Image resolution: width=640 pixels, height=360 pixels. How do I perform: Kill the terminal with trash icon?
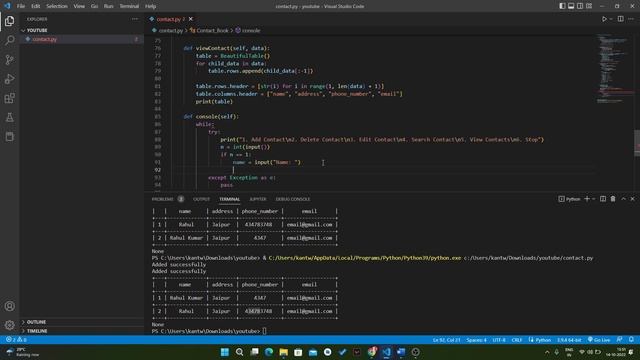(613, 199)
